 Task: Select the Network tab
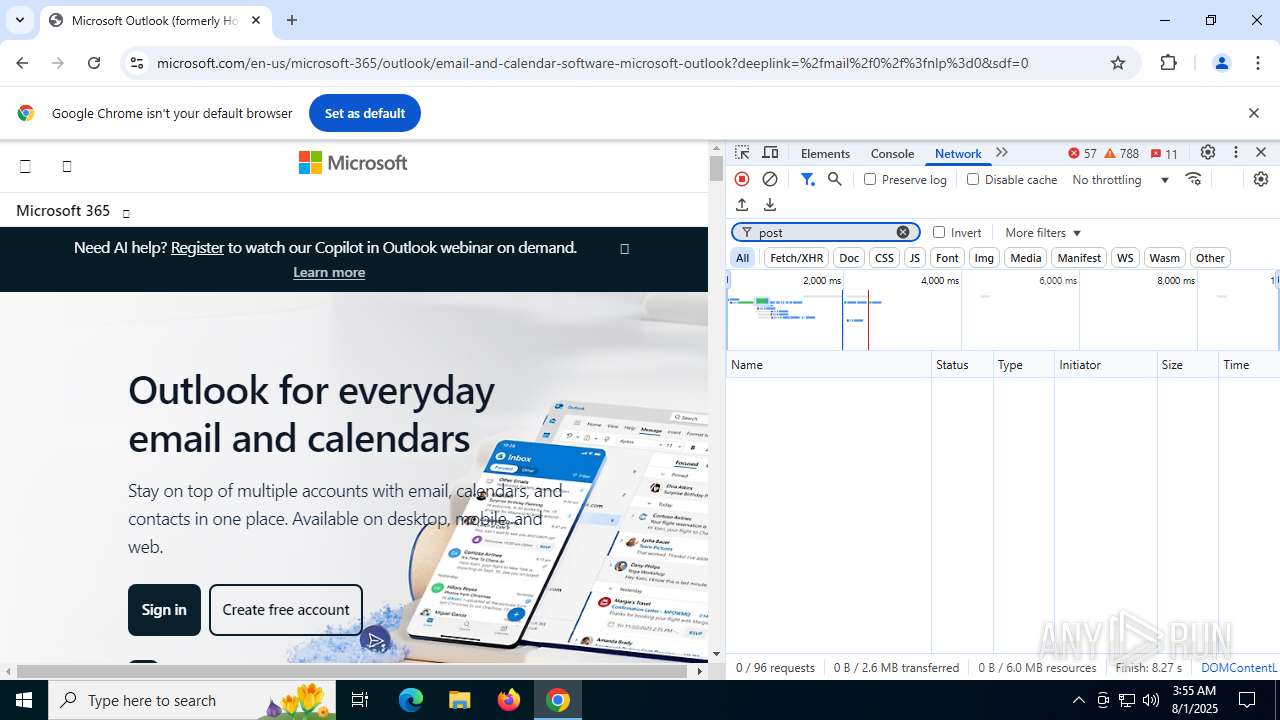pyautogui.click(x=958, y=153)
